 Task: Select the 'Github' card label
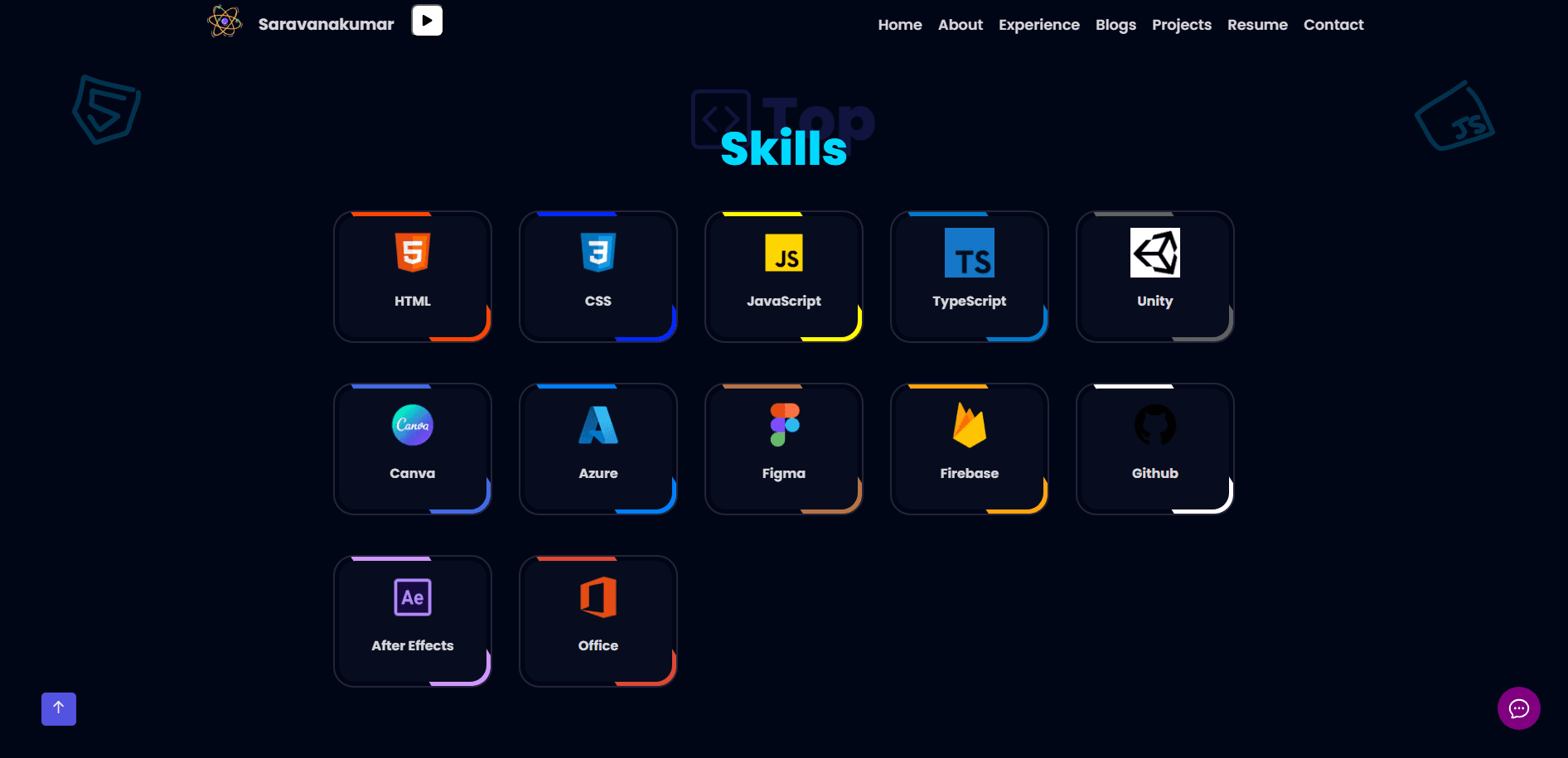click(1155, 473)
